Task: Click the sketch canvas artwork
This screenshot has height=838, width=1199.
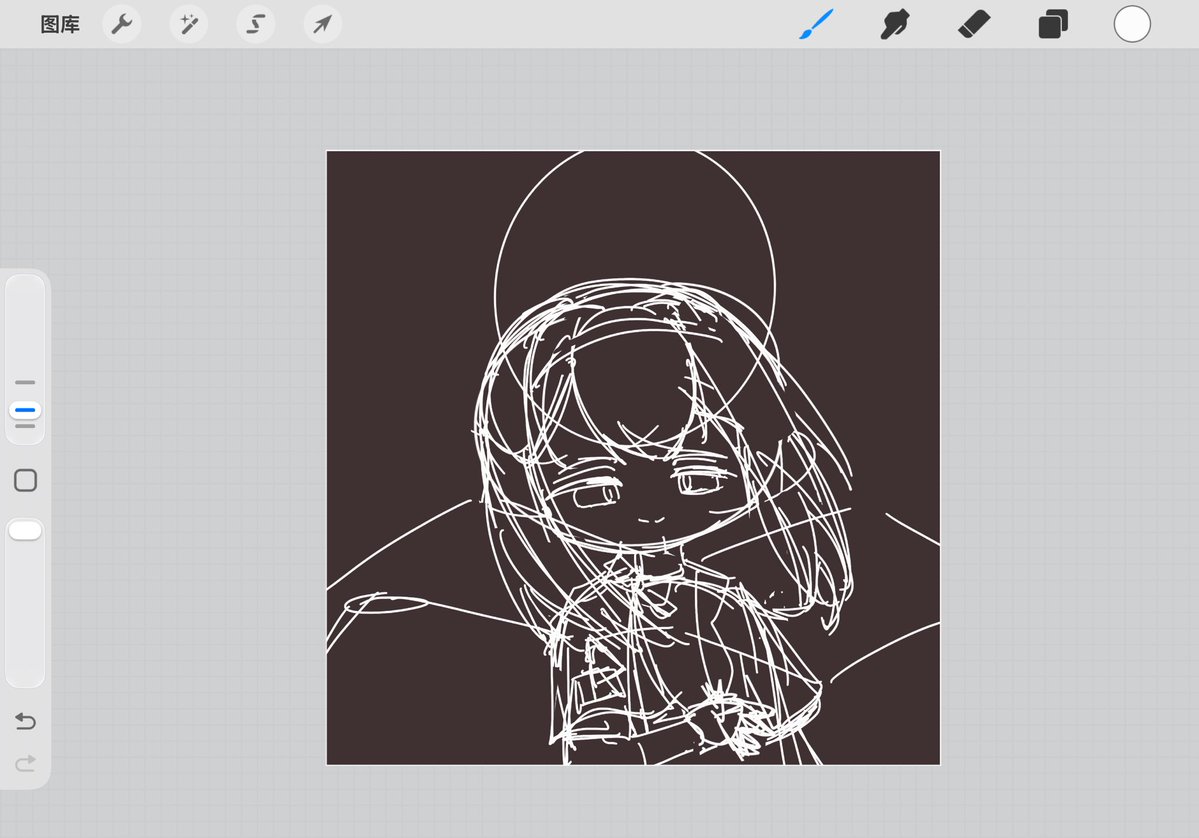Action: pyautogui.click(x=633, y=457)
